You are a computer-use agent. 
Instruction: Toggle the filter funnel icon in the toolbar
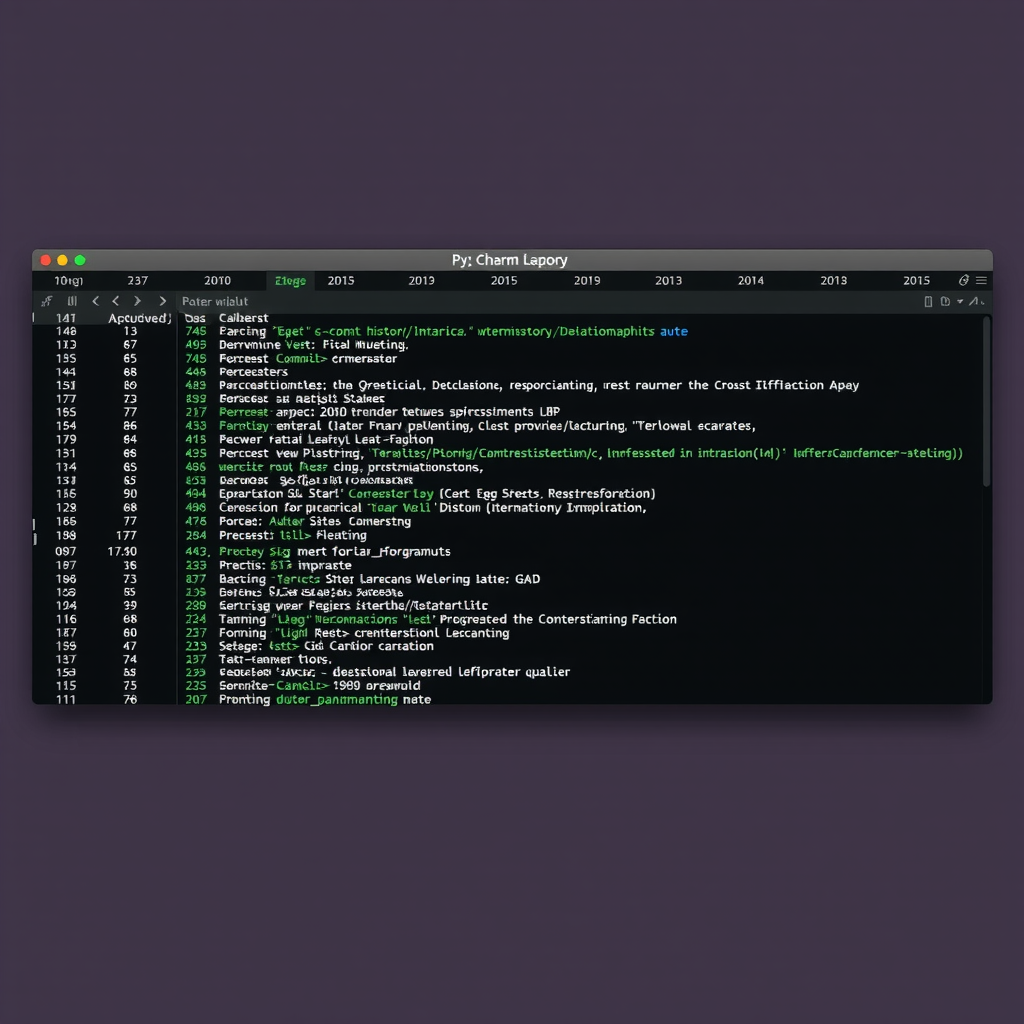(x=47, y=301)
